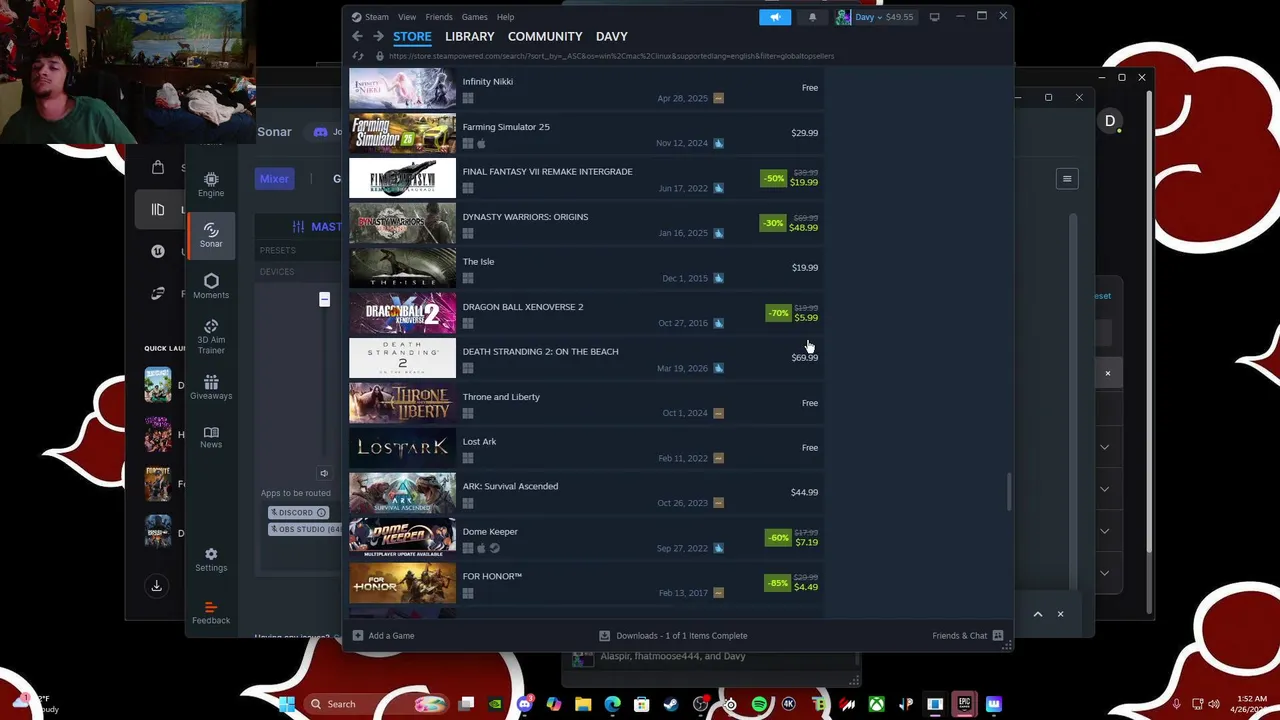Open DEATH STRANDING 2: ON THE BEACH
1280x720 pixels.
click(x=585, y=359)
